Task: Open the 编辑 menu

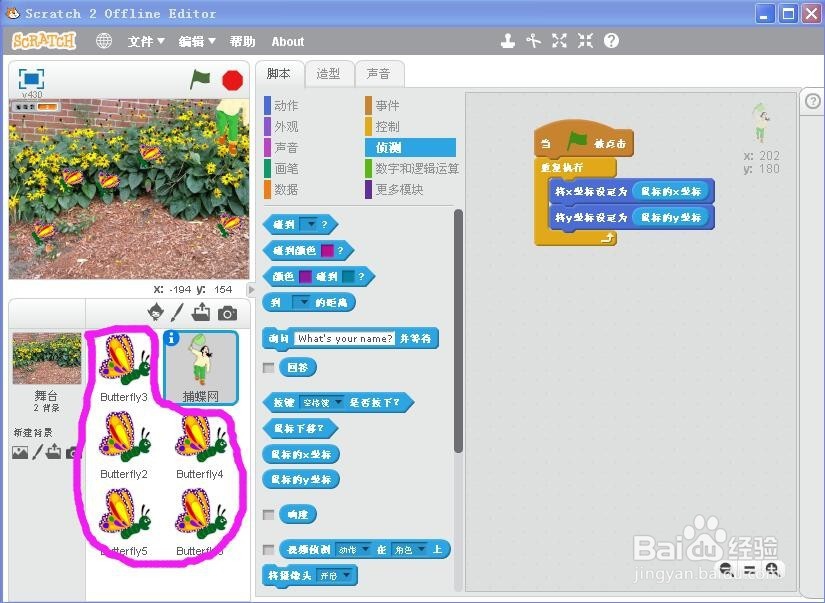Action: point(192,41)
